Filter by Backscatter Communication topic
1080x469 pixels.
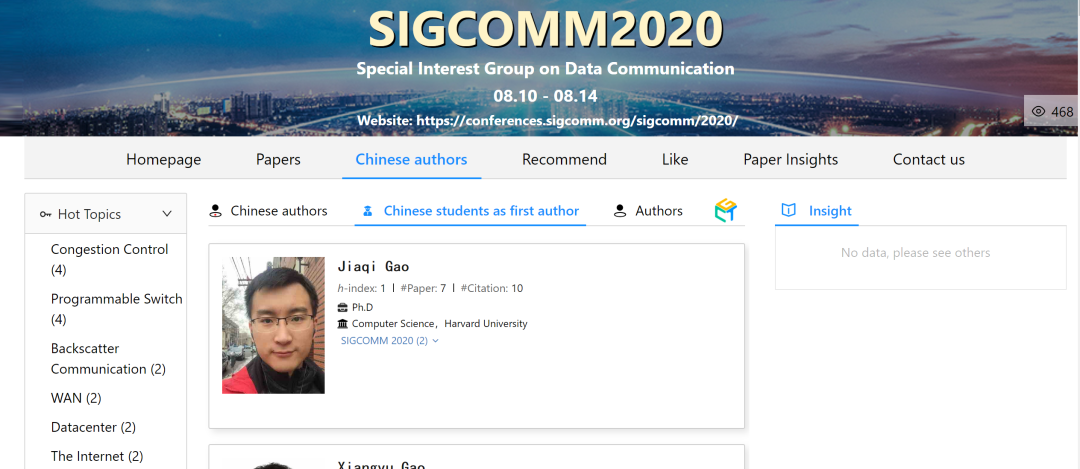(108, 359)
